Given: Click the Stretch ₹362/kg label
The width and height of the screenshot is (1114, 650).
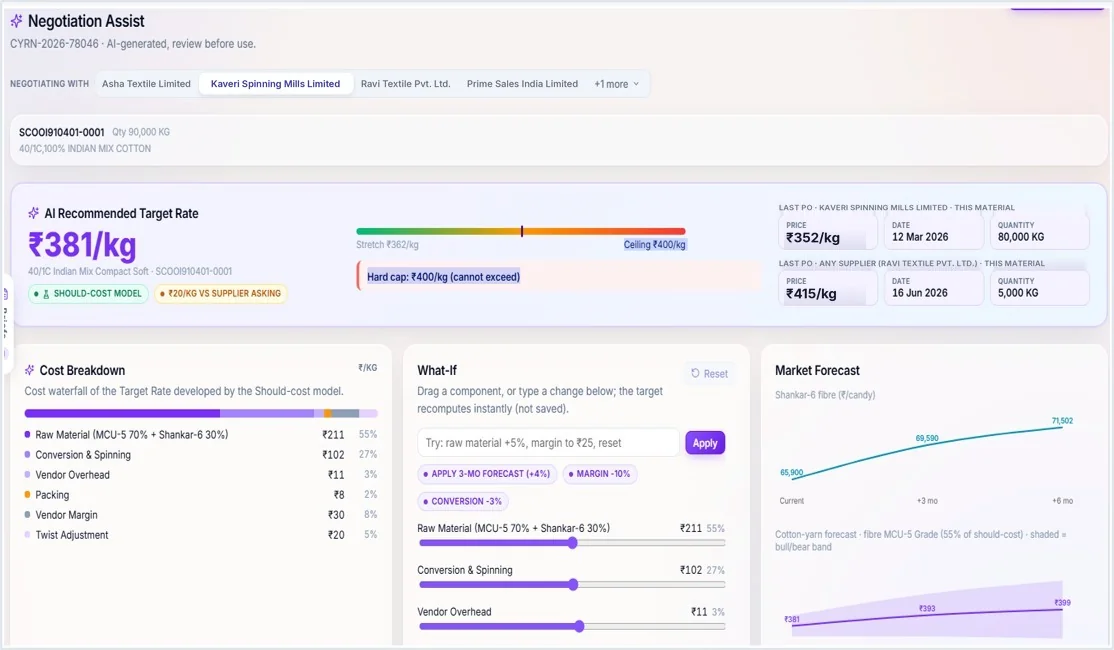Looking at the screenshot, I should [387, 244].
